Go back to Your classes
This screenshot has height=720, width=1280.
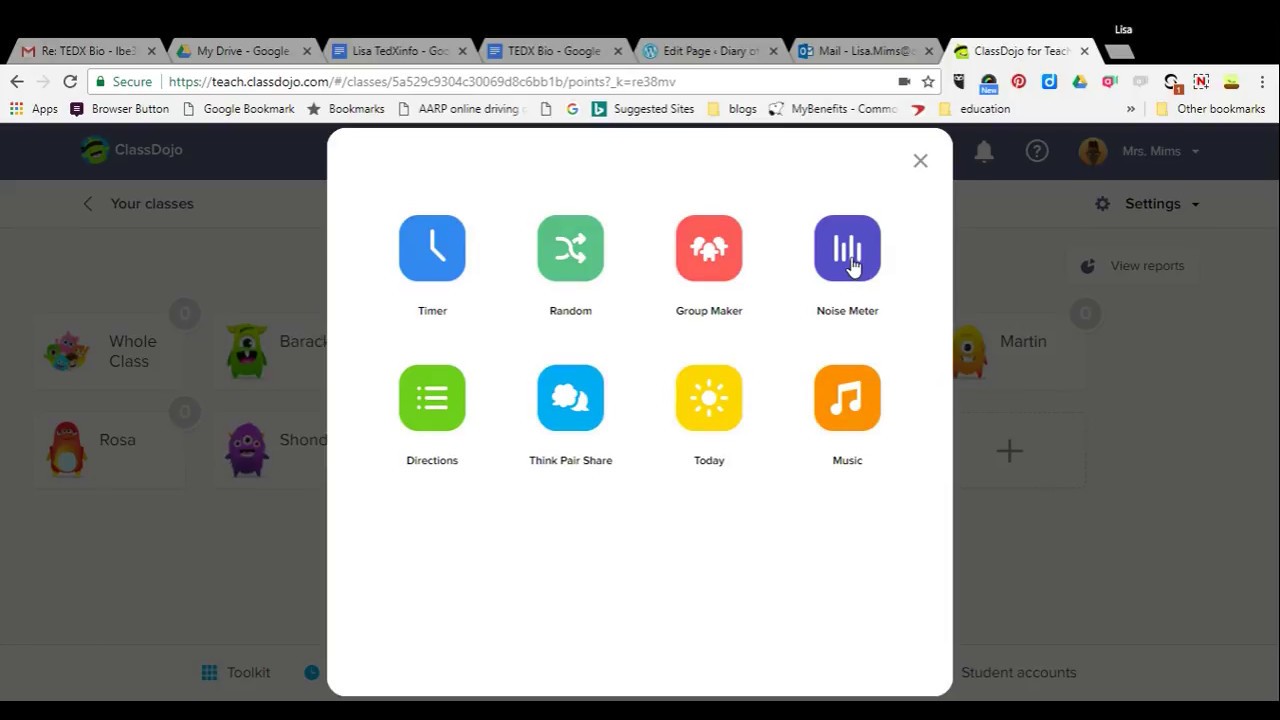click(139, 204)
